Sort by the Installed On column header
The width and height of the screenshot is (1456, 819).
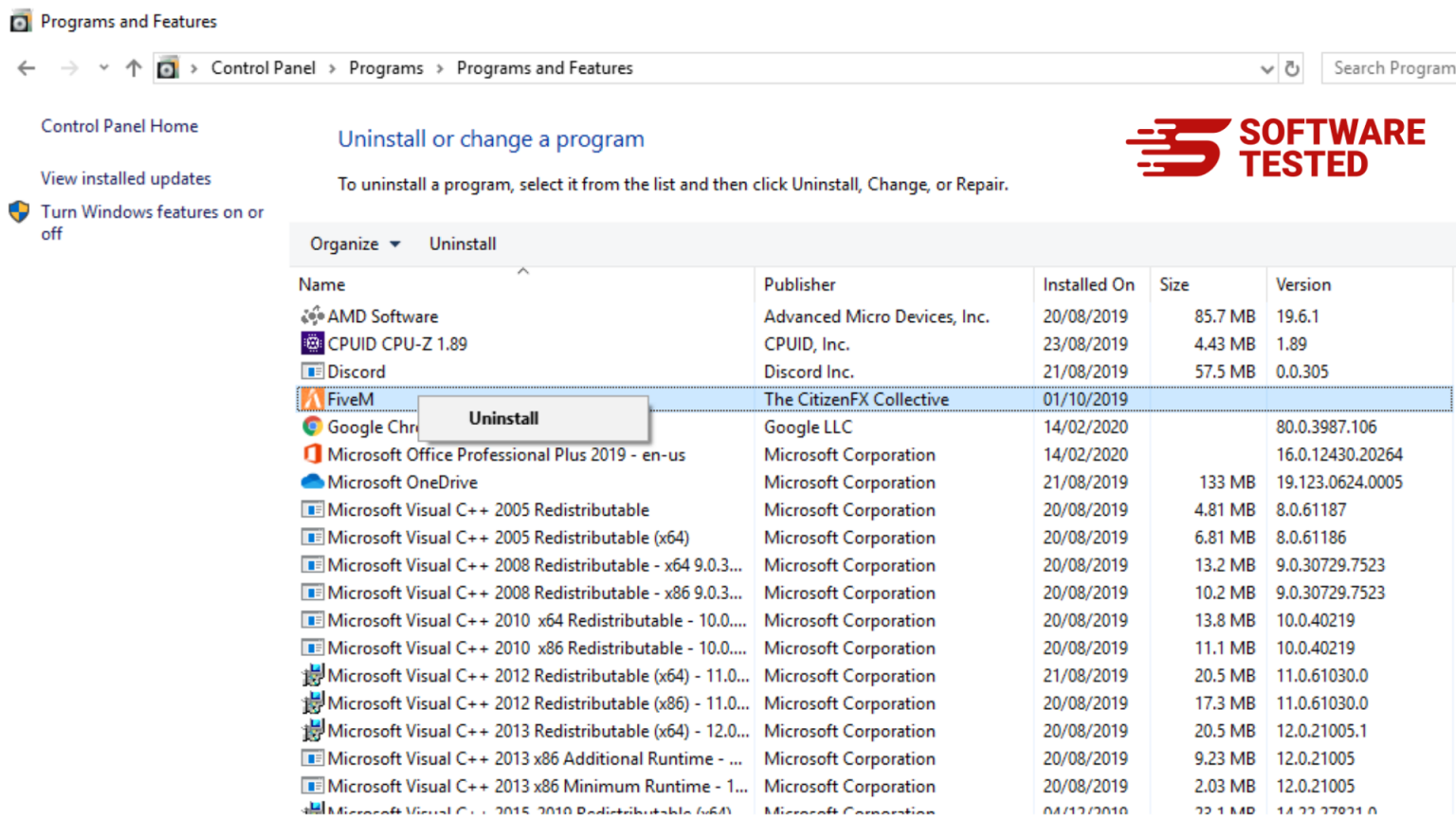[x=1092, y=284]
